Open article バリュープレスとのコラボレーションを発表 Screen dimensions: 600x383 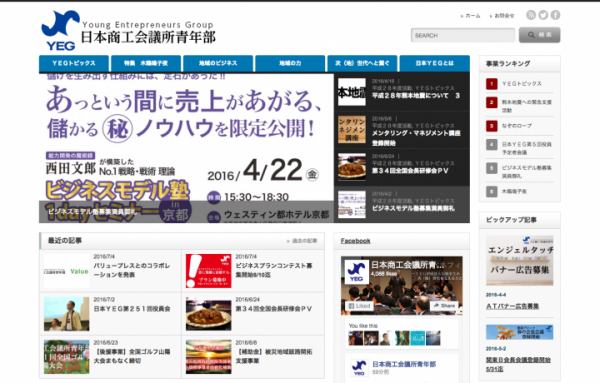coord(132,270)
